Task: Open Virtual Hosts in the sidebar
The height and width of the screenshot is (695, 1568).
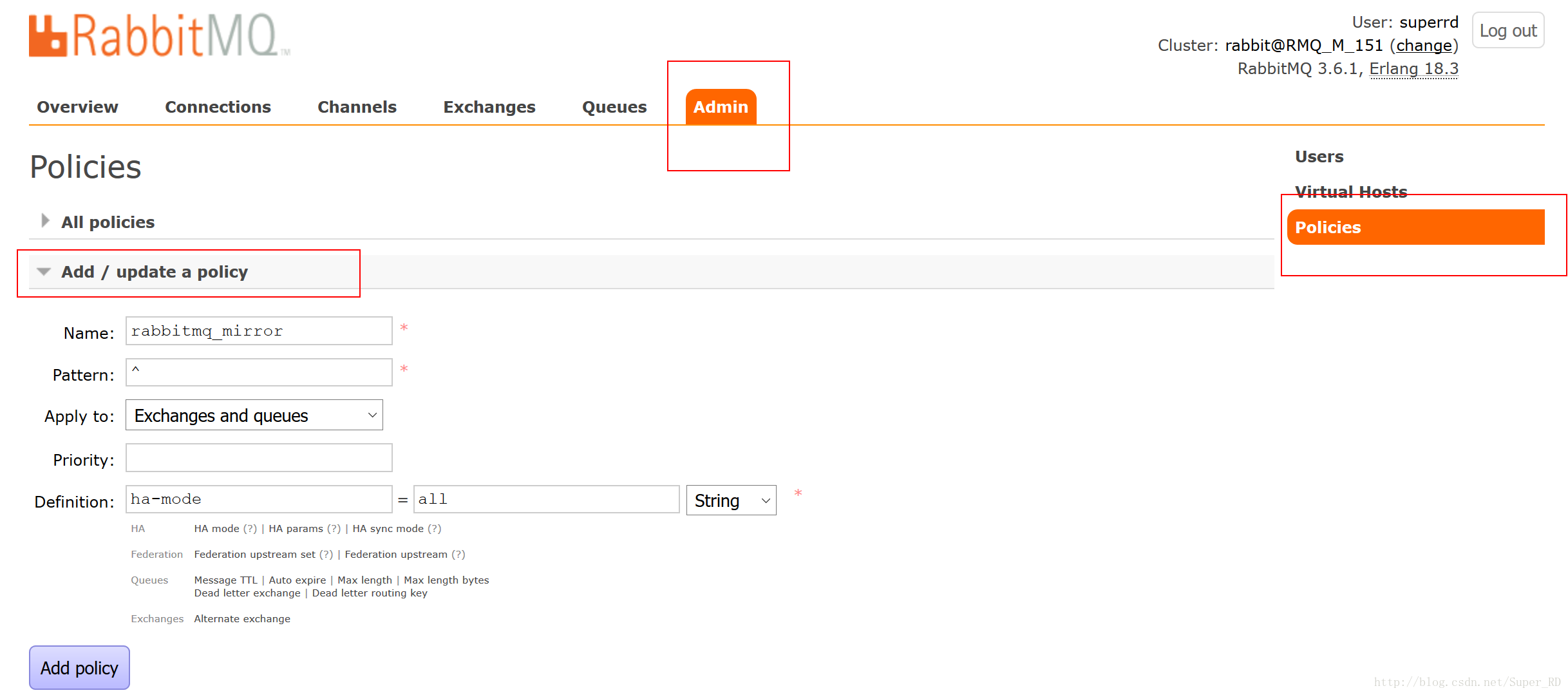Action: click(x=1351, y=192)
